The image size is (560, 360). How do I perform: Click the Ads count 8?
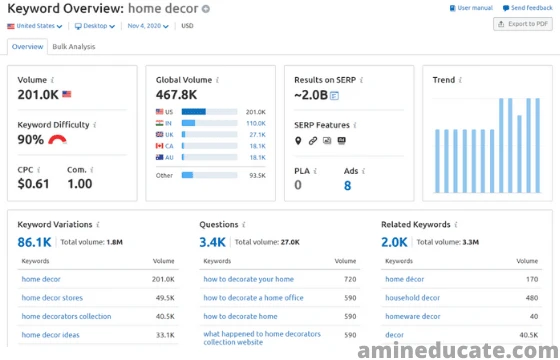pyautogui.click(x=348, y=186)
